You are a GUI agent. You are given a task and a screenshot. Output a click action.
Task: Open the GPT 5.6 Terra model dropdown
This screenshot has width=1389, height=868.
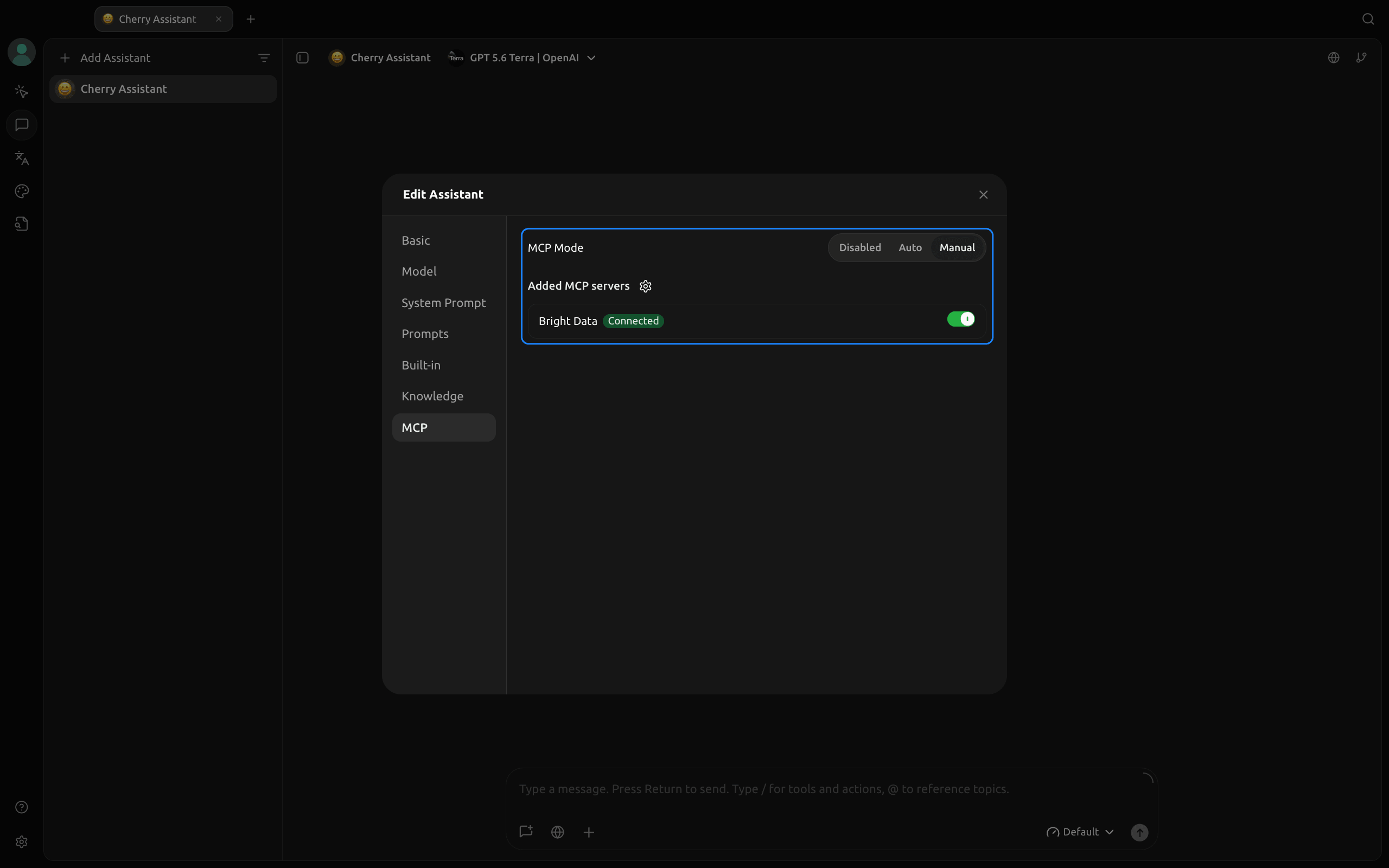point(523,58)
